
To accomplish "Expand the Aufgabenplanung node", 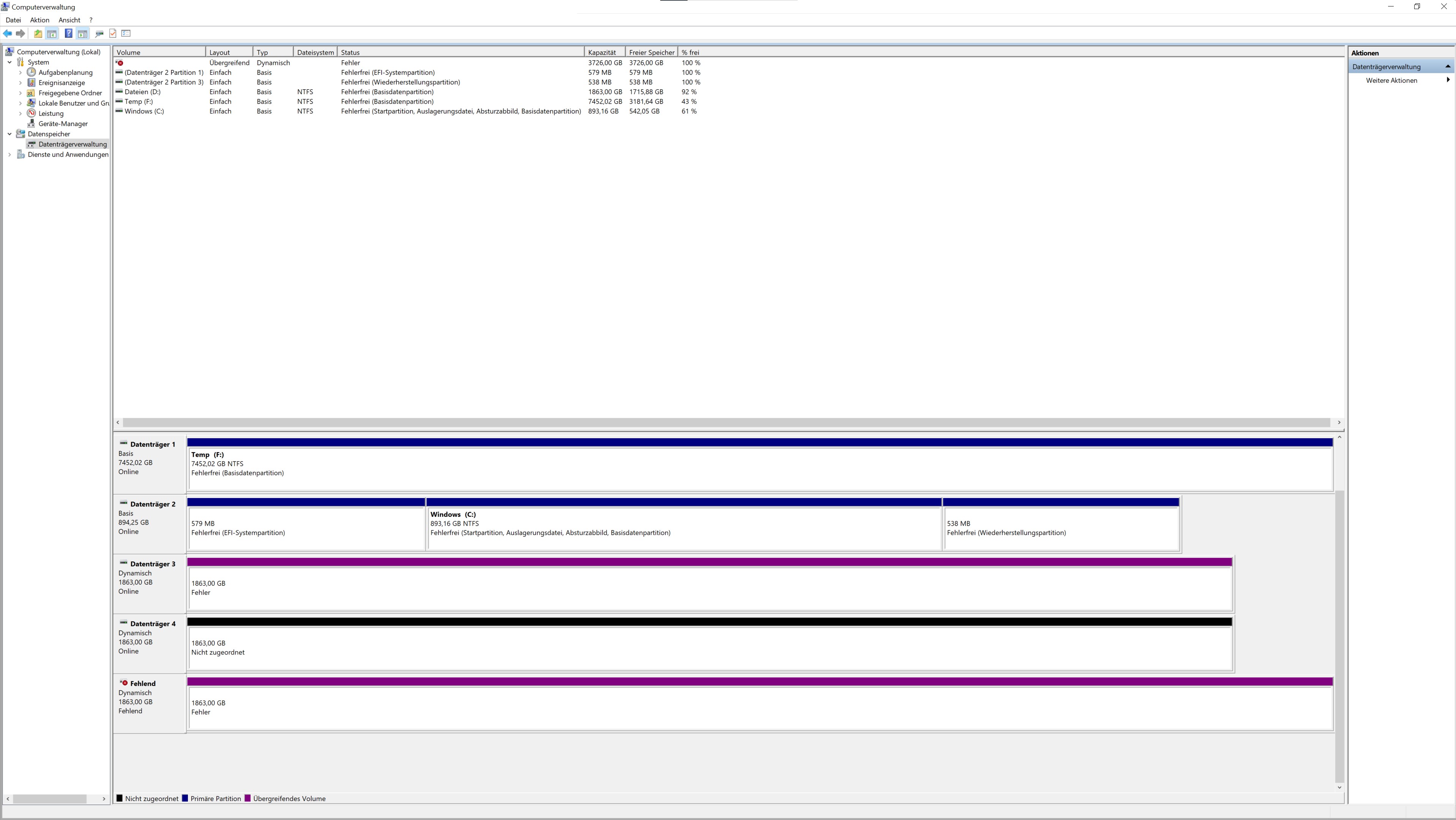I will tap(21, 73).
